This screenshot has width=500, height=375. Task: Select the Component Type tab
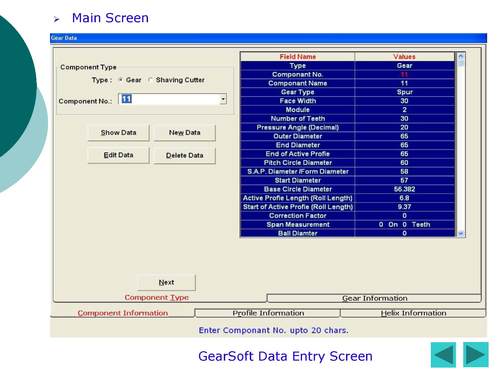(x=157, y=297)
